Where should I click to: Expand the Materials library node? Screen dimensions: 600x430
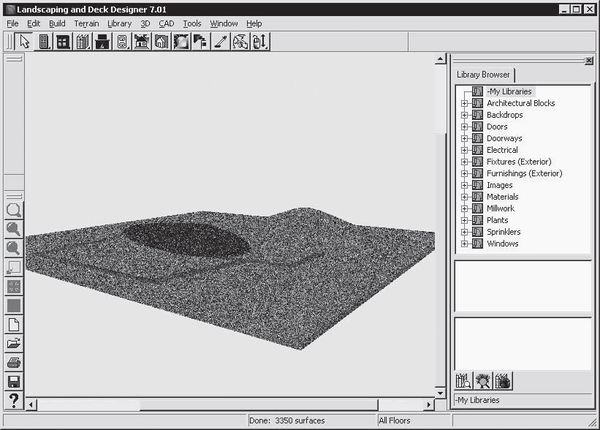tap(465, 197)
